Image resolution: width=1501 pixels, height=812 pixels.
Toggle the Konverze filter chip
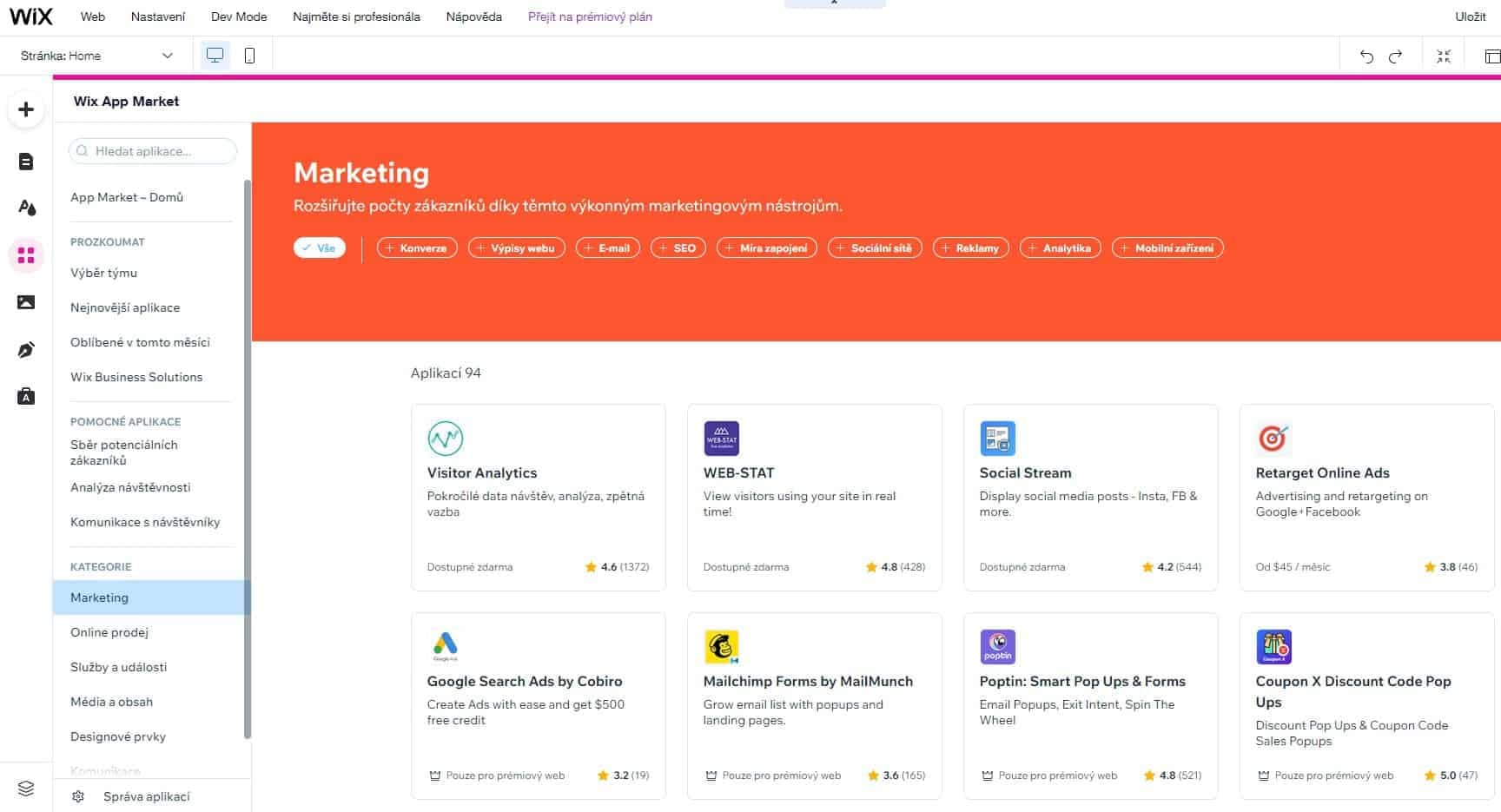pos(417,248)
